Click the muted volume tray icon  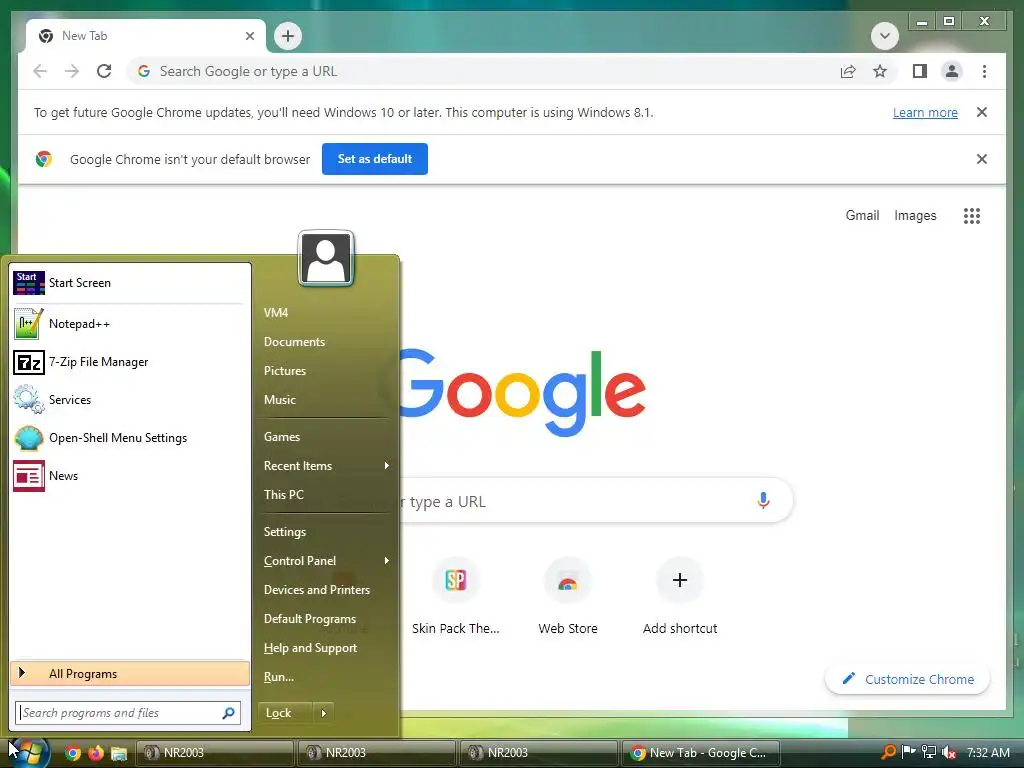(949, 752)
